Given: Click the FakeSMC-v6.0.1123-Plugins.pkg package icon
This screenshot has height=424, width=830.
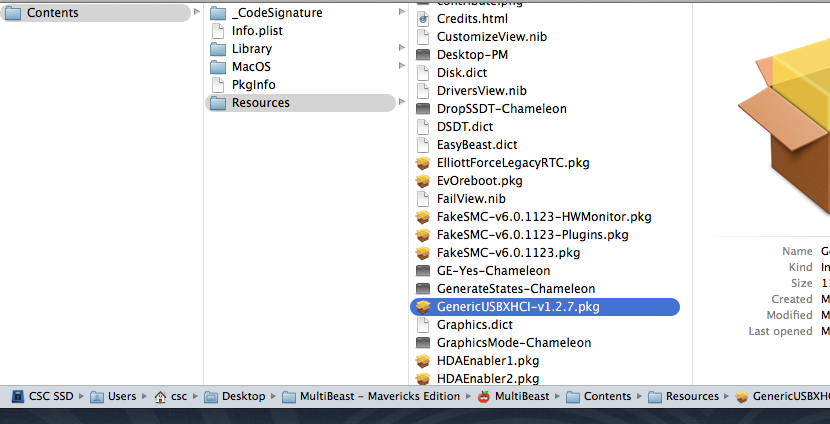Looking at the screenshot, I should [x=423, y=235].
